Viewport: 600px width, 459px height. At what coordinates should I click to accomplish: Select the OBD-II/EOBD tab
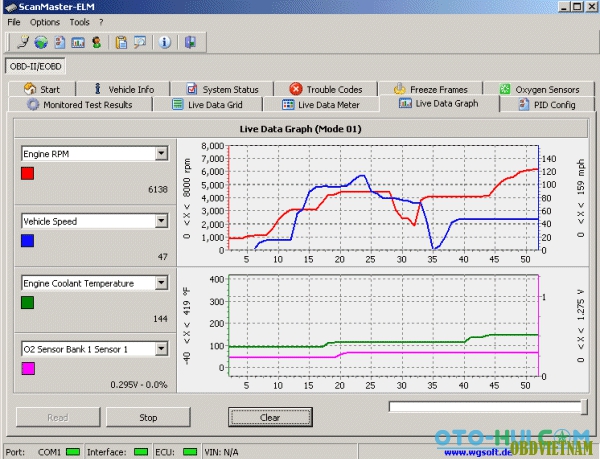pyautogui.click(x=35, y=66)
